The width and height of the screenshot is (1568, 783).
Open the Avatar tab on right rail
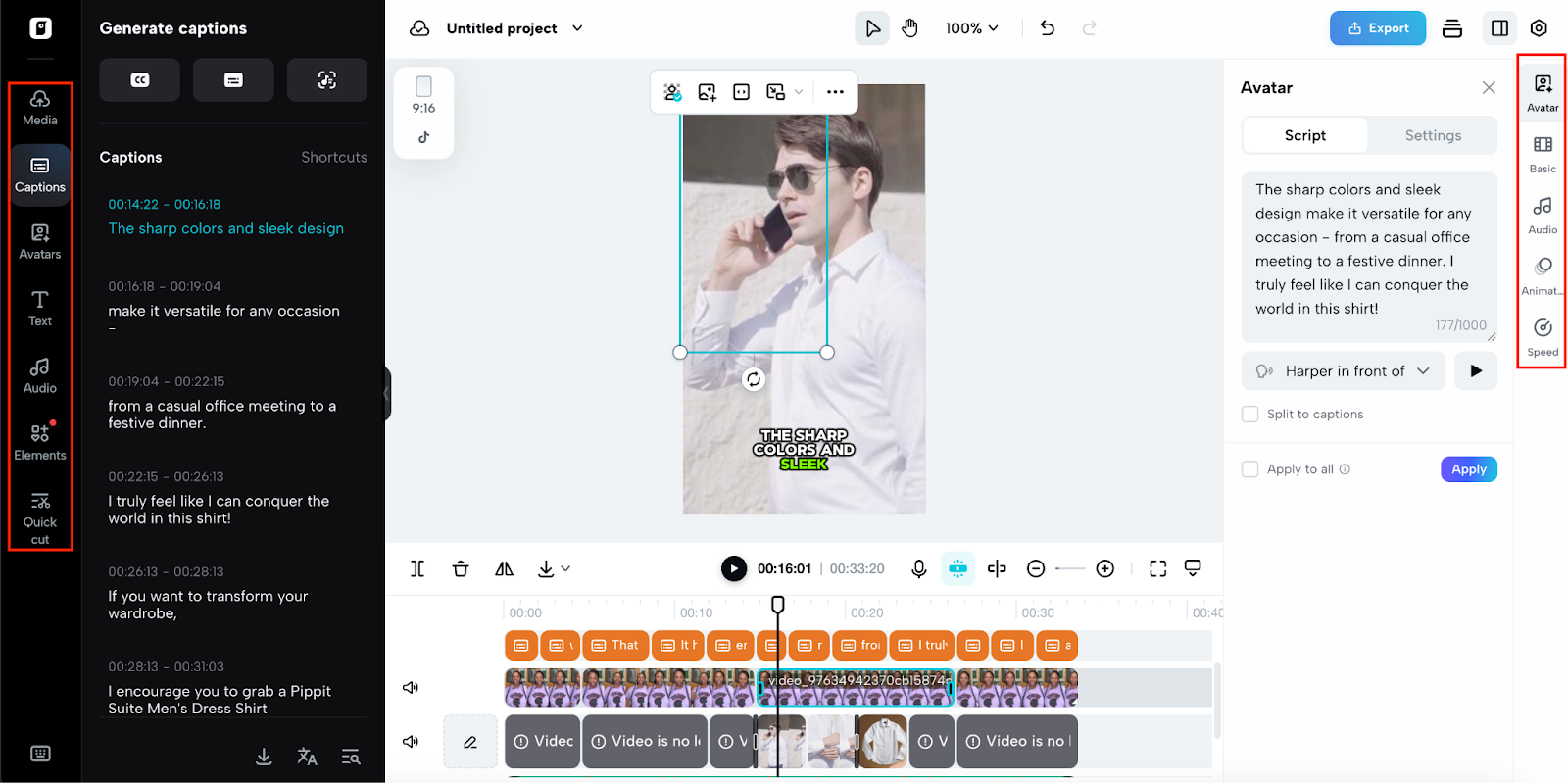1543,93
